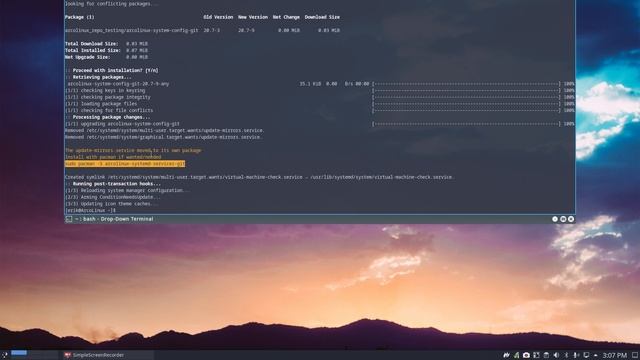Click the show desktop button at panel end
Image resolution: width=640 pixels, height=360 pixels.
click(x=635, y=355)
